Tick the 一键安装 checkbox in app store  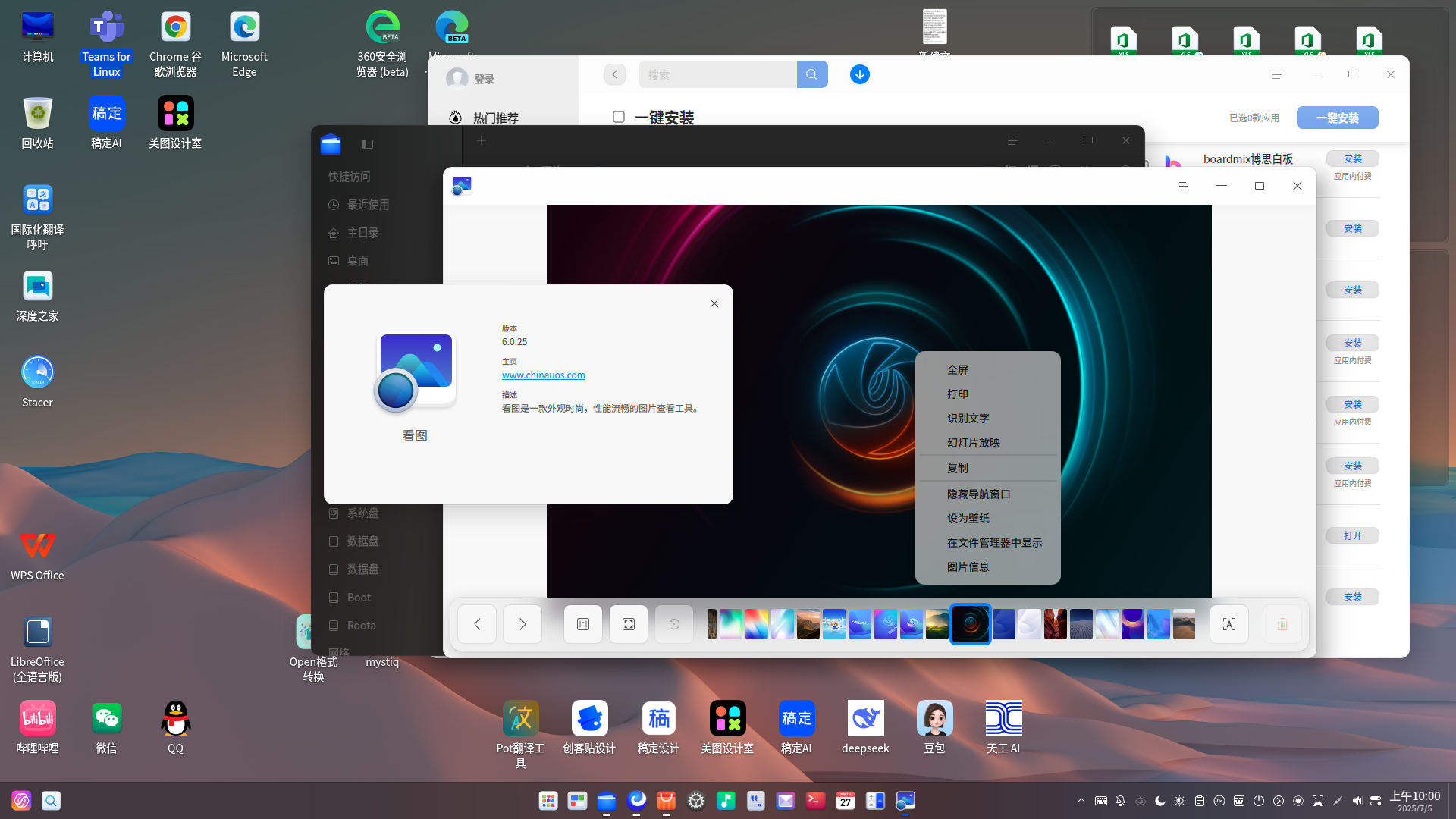[x=619, y=117]
